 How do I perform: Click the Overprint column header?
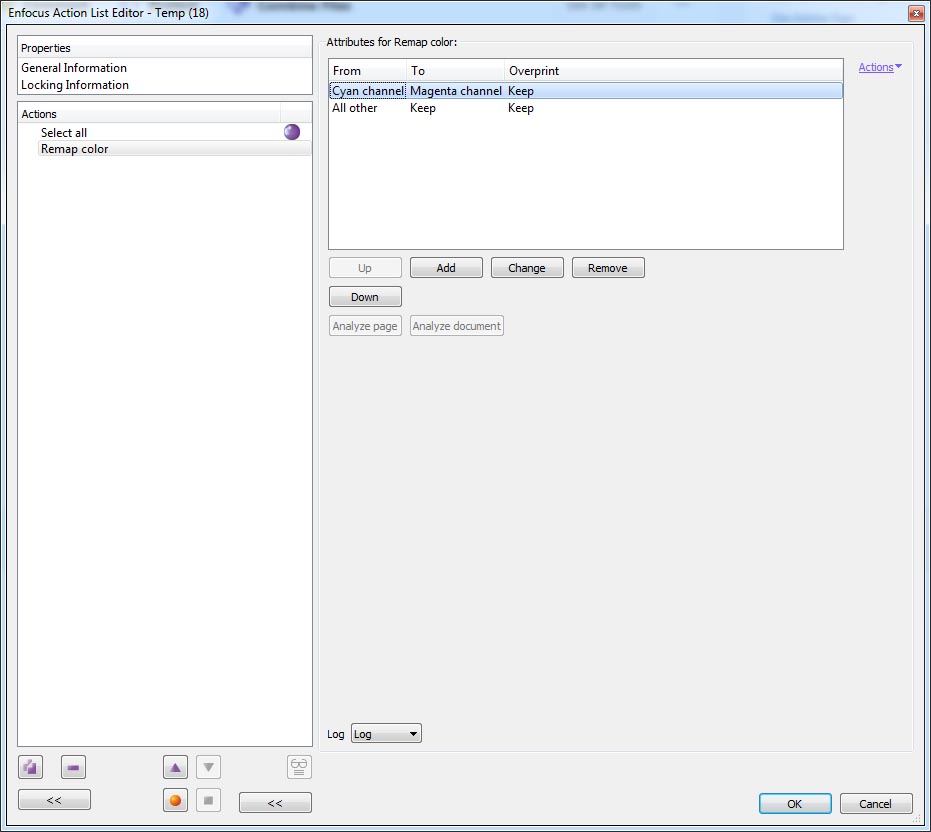(673, 71)
